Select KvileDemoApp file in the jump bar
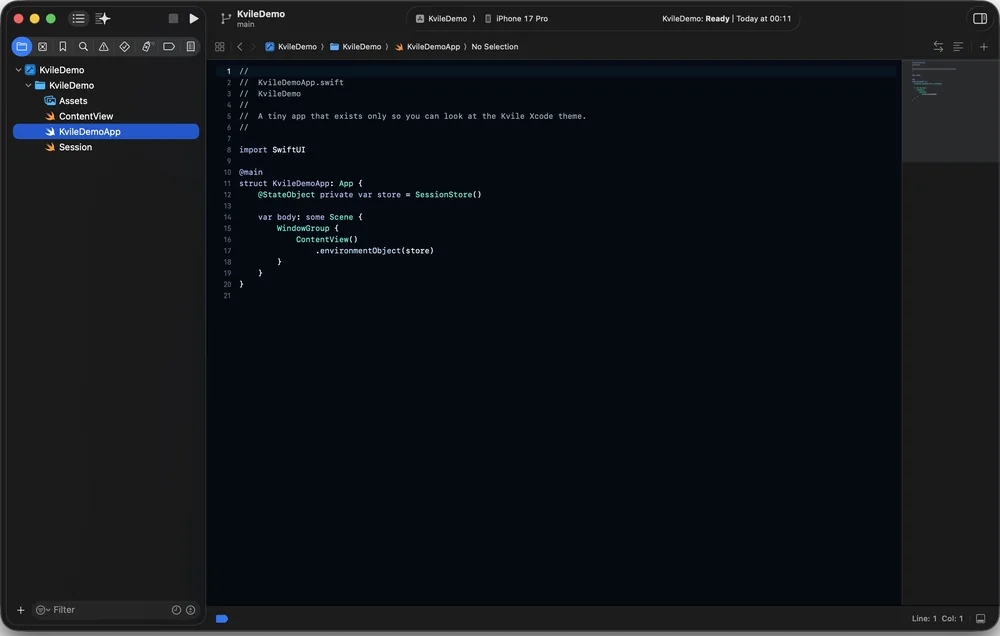This screenshot has height=636, width=1000. click(x=427, y=47)
